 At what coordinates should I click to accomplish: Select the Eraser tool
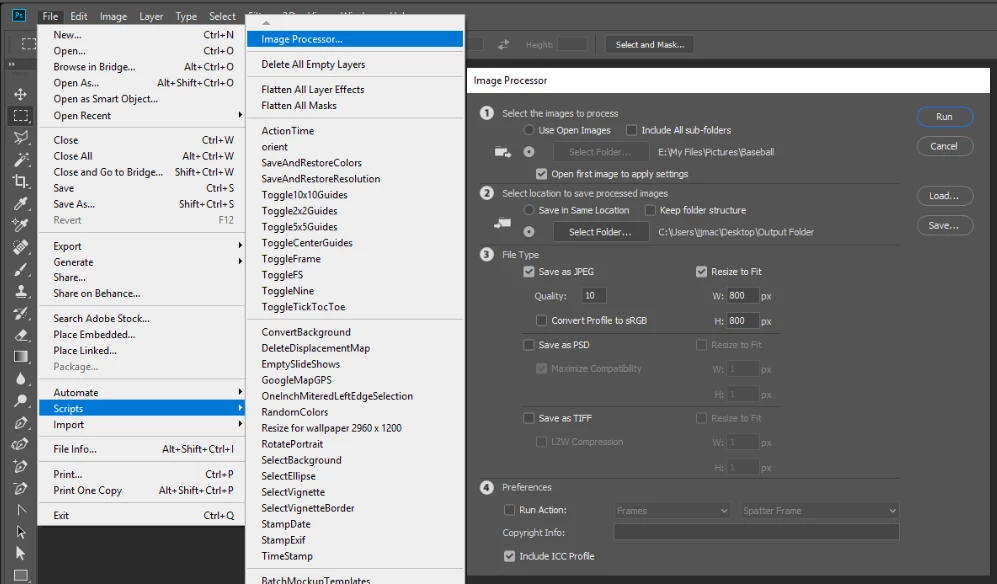[x=20, y=335]
